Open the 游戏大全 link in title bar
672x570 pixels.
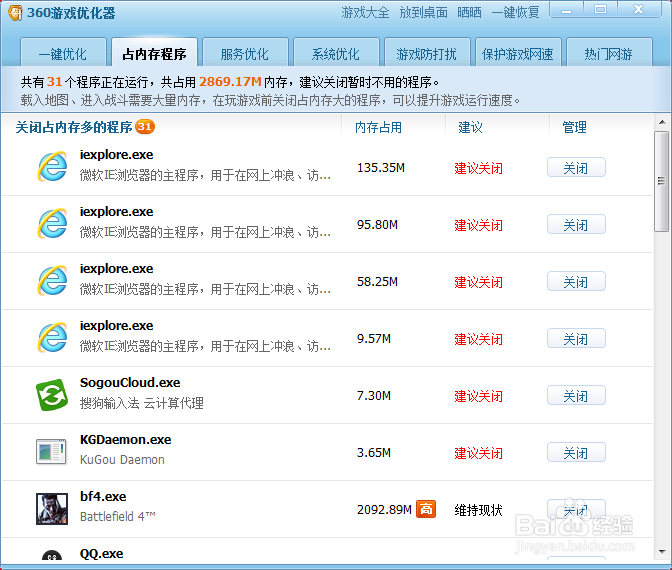click(x=365, y=12)
